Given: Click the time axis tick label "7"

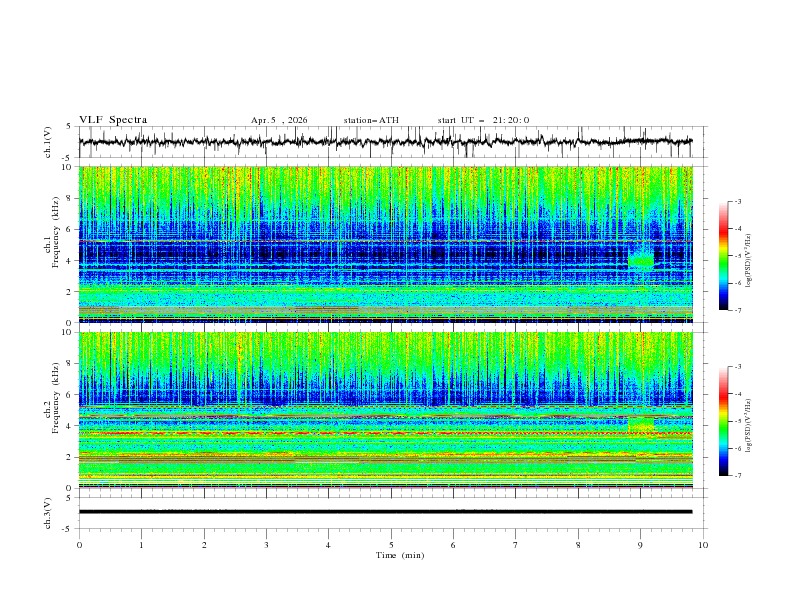Looking at the screenshot, I should (x=516, y=545).
